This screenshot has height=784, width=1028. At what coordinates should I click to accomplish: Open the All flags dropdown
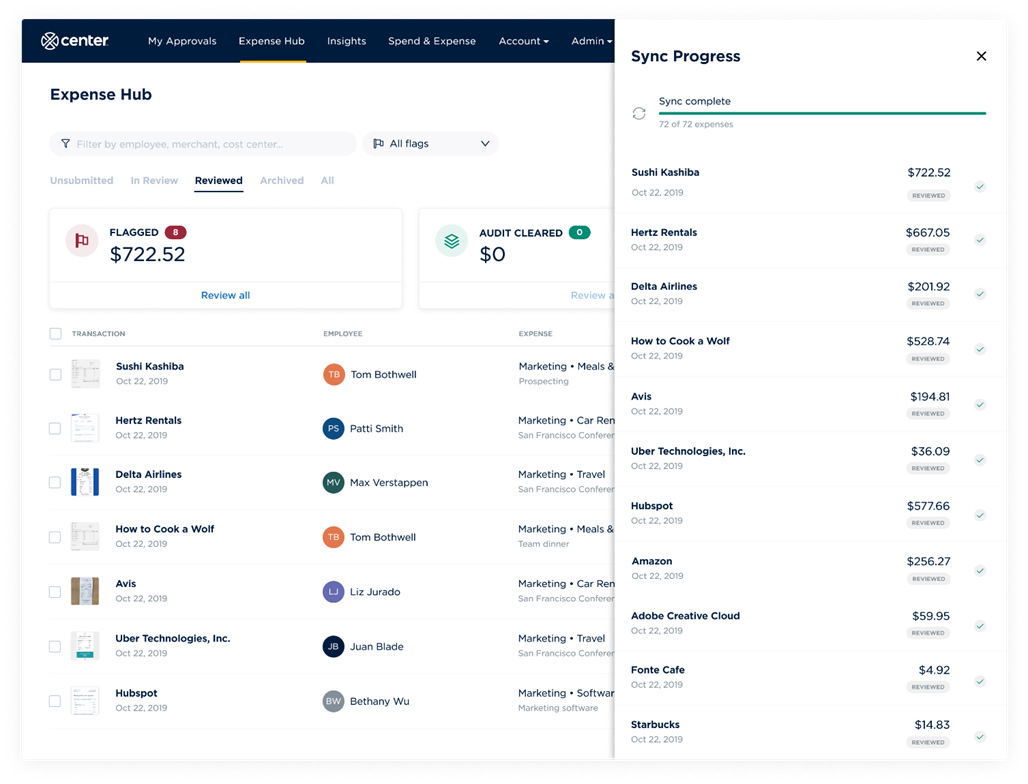pos(431,144)
